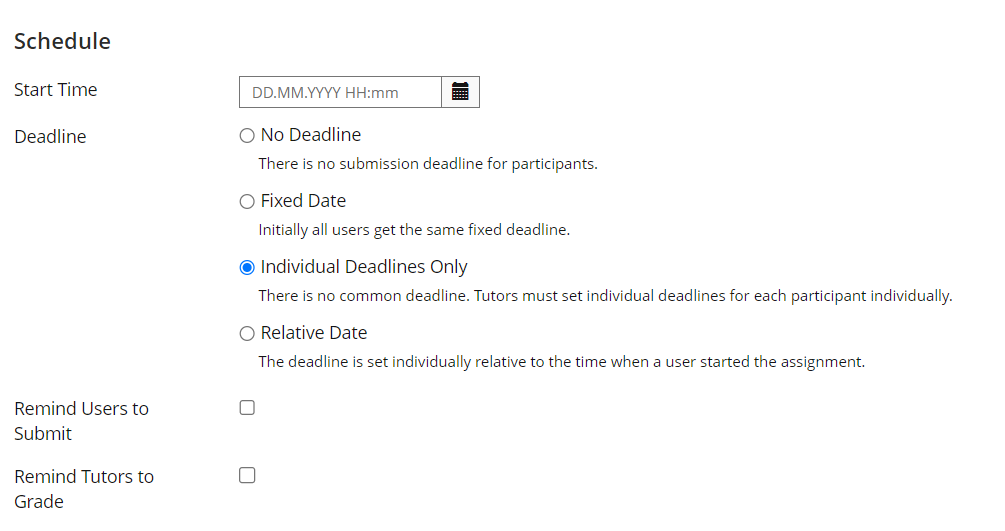Click the Start Time date input field
1005x531 pixels.
click(340, 92)
